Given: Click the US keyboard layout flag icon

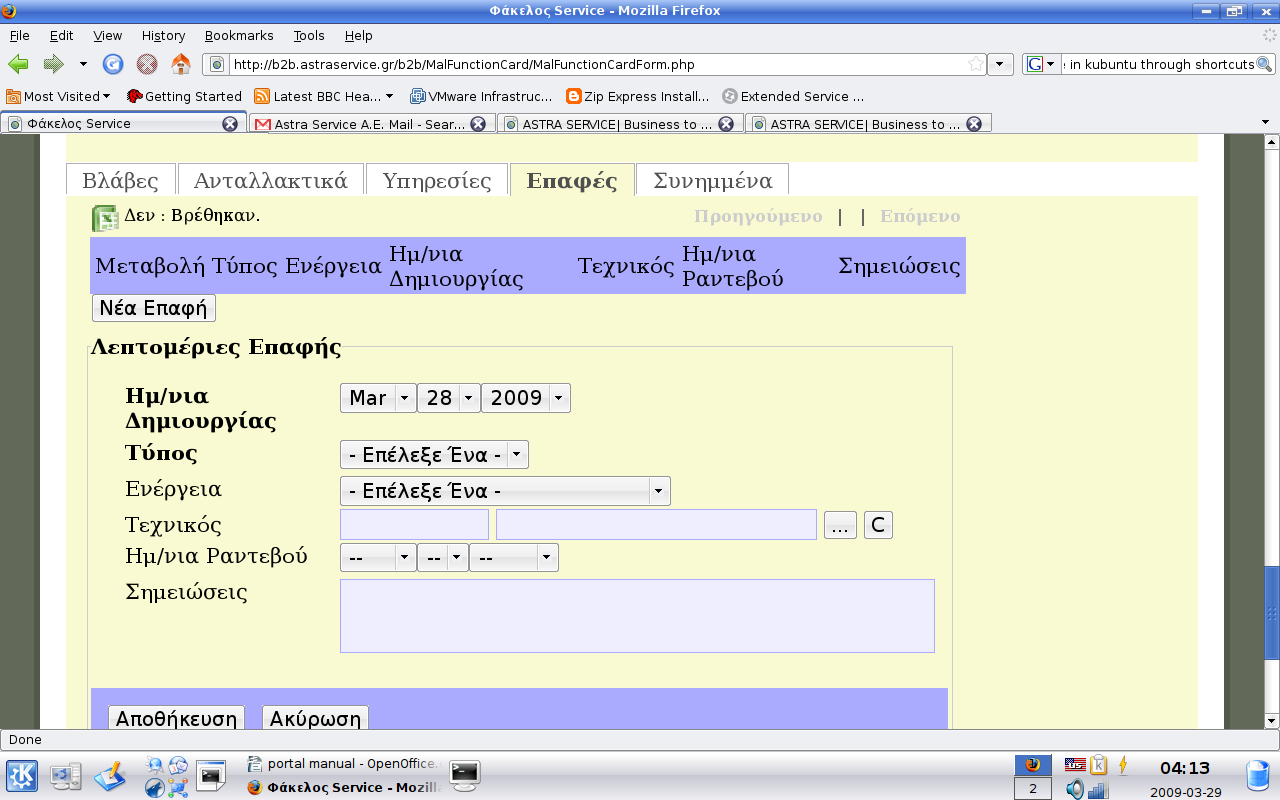Looking at the screenshot, I should point(1075,765).
